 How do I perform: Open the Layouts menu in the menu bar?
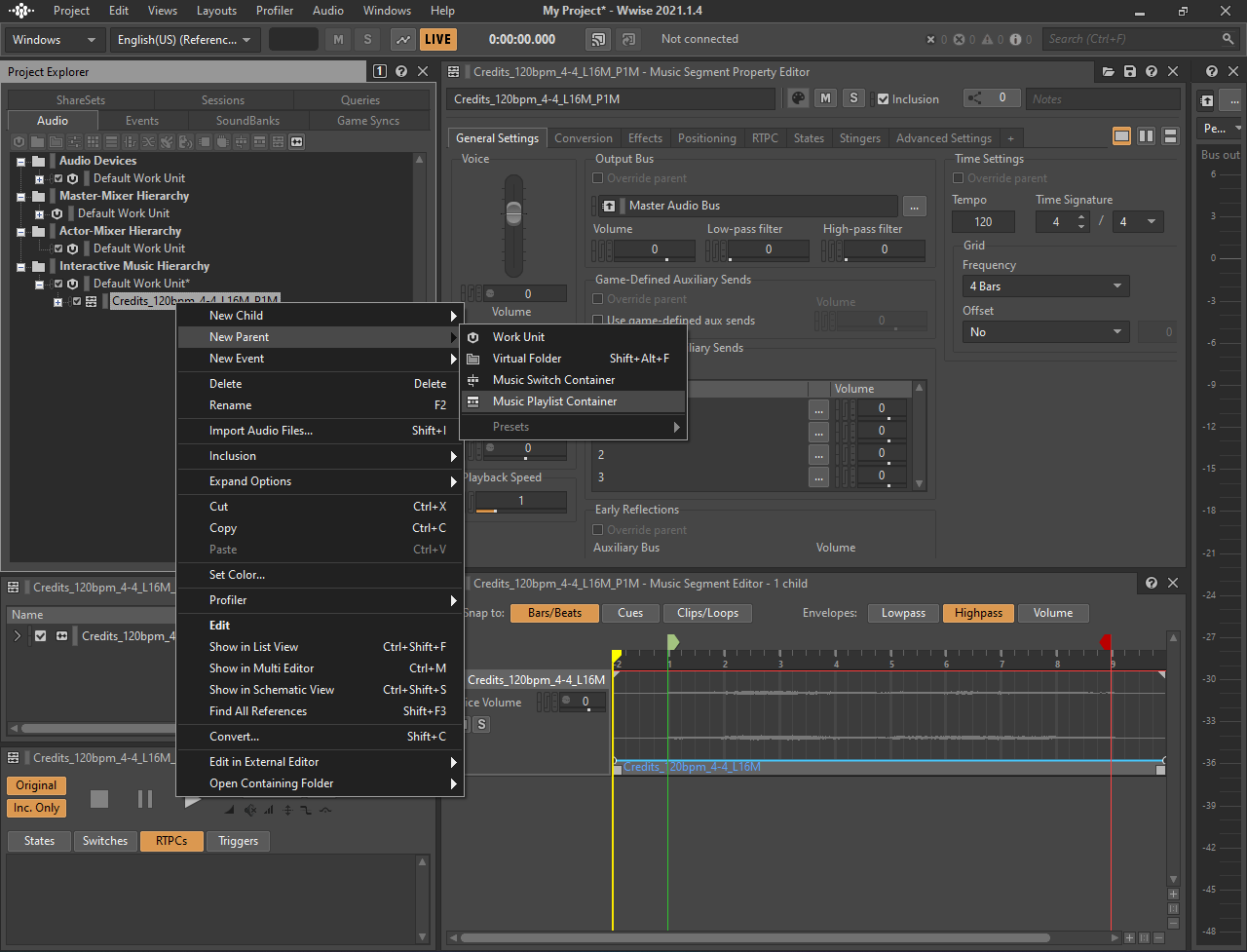coord(216,11)
